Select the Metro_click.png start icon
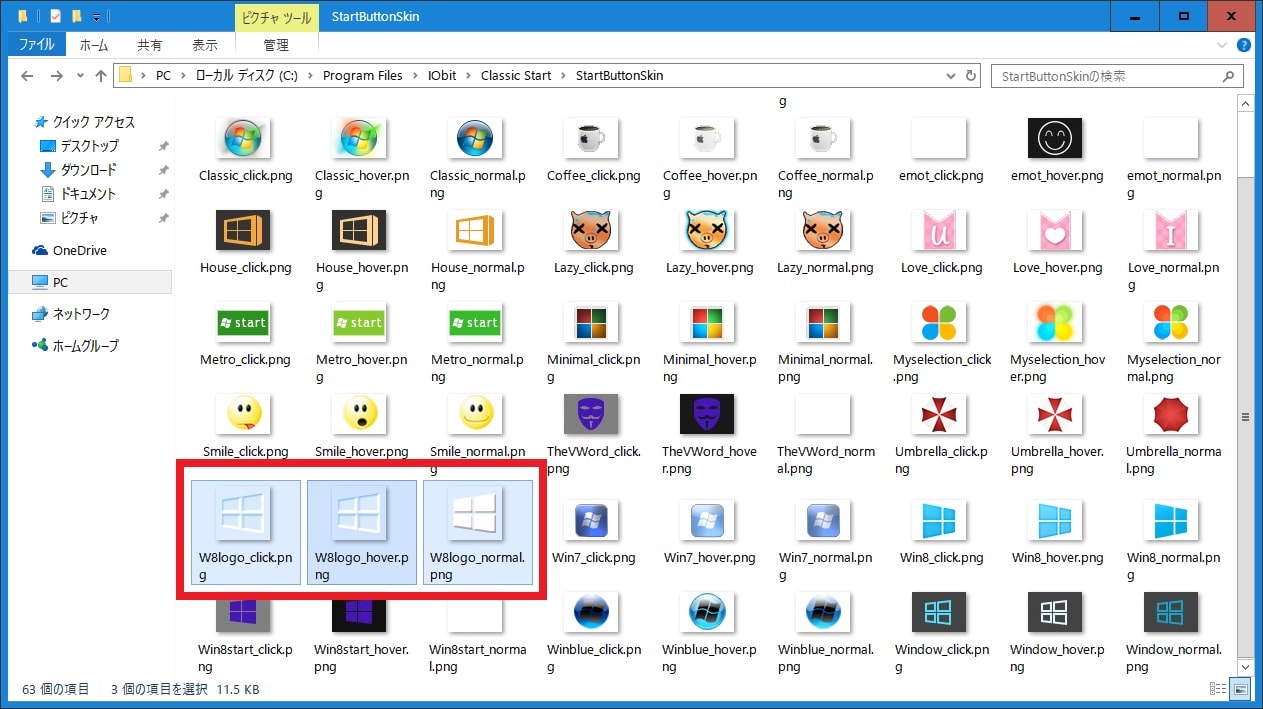The width and height of the screenshot is (1263, 709). click(x=244, y=322)
